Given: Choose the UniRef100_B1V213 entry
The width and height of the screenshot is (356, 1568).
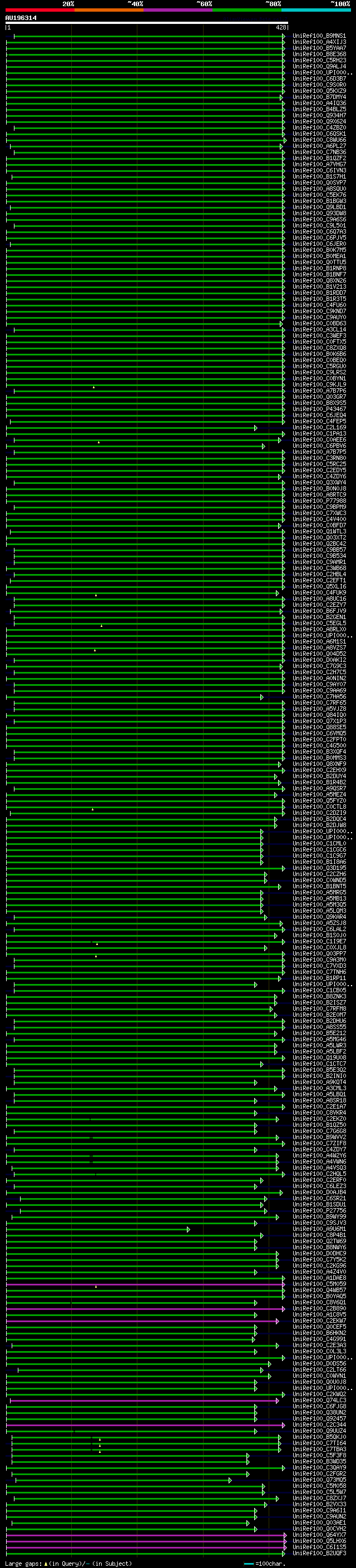Looking at the screenshot, I should pos(319,286).
